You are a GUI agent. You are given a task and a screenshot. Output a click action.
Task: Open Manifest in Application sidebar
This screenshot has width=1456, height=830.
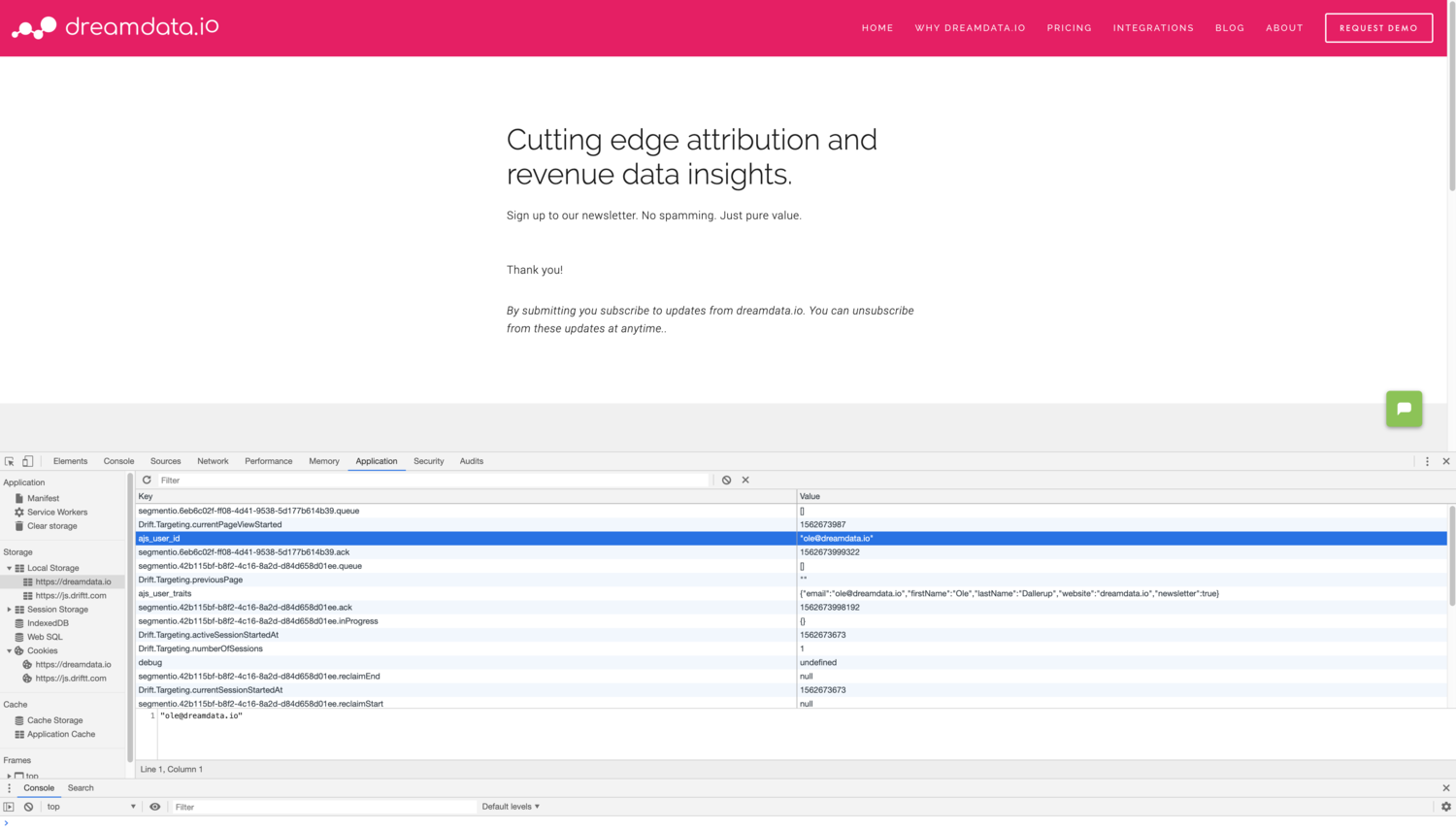[43, 498]
